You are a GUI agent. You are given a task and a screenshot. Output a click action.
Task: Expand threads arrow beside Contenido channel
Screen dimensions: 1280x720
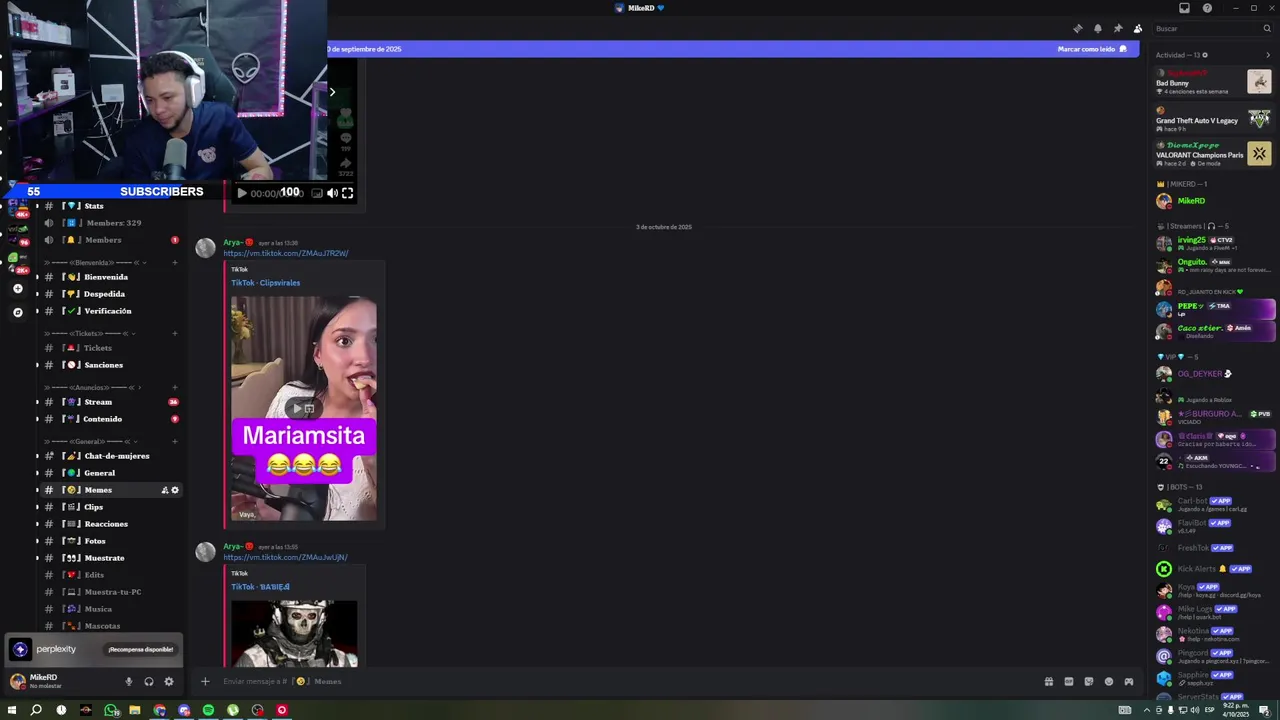[x=37, y=419]
